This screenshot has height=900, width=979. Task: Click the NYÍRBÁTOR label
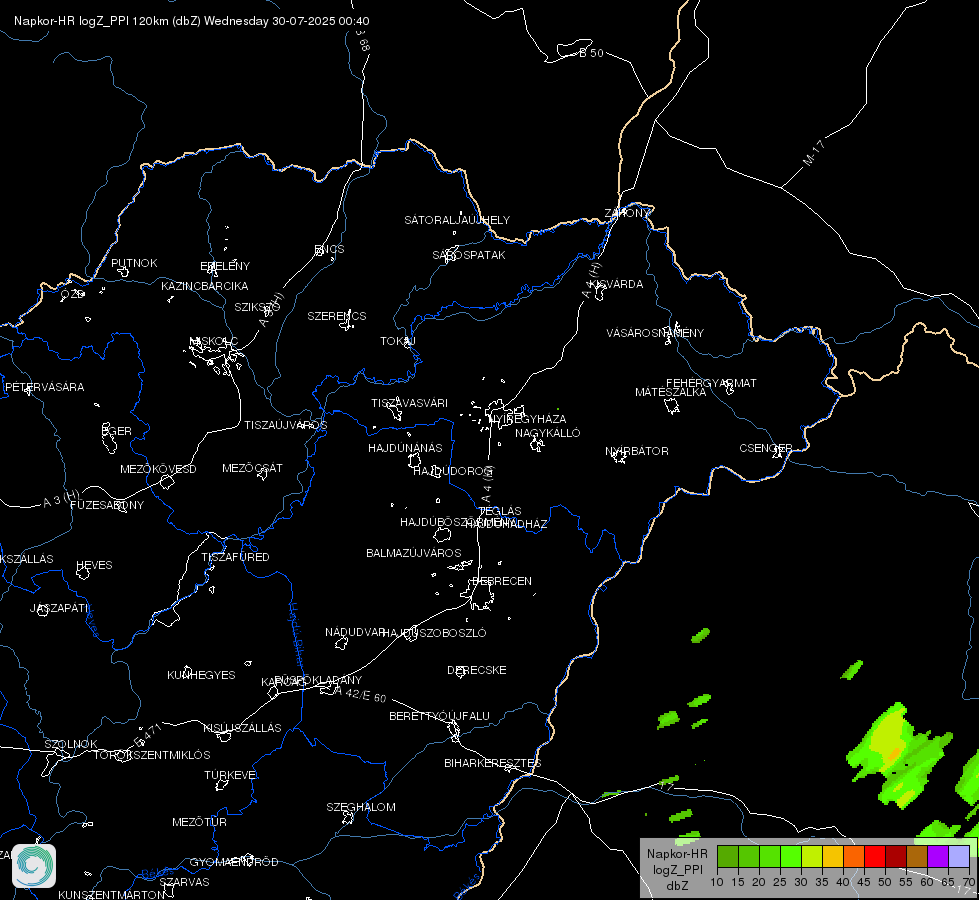637,451
